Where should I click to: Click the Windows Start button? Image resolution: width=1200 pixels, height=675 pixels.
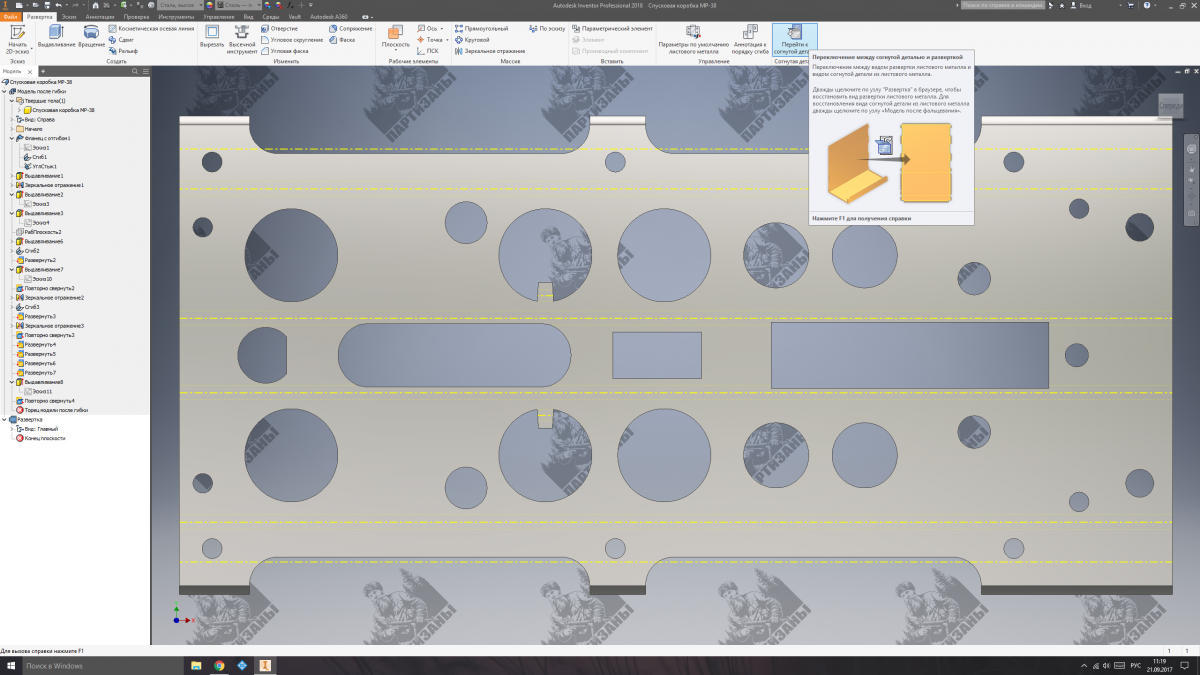pyautogui.click(x=9, y=665)
